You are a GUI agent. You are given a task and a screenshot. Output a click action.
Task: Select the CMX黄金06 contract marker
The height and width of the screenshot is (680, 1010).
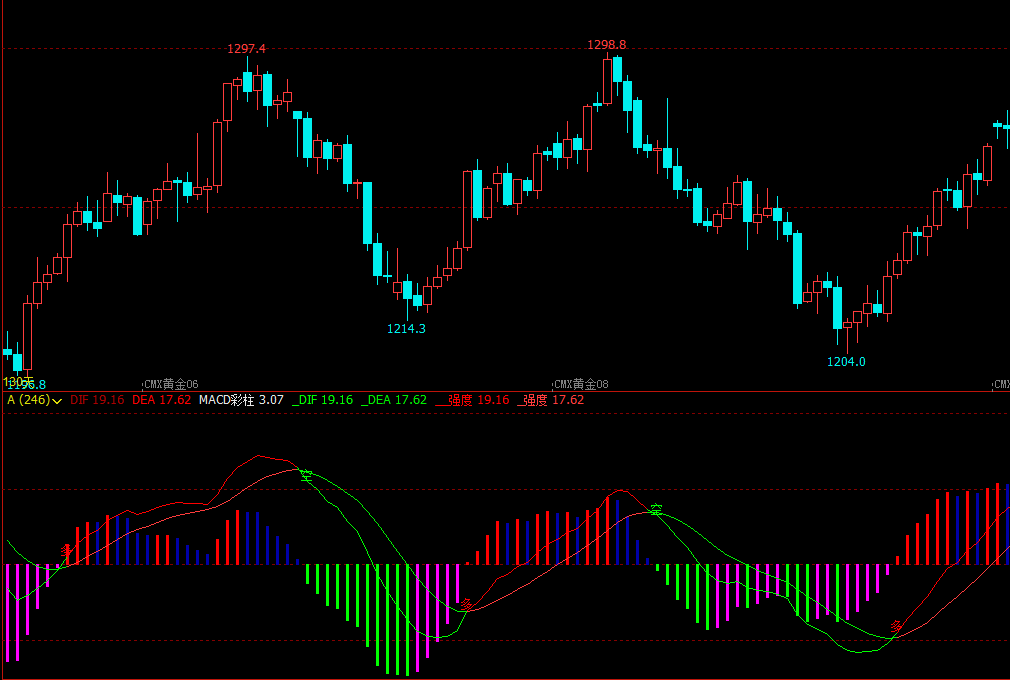coord(171,384)
